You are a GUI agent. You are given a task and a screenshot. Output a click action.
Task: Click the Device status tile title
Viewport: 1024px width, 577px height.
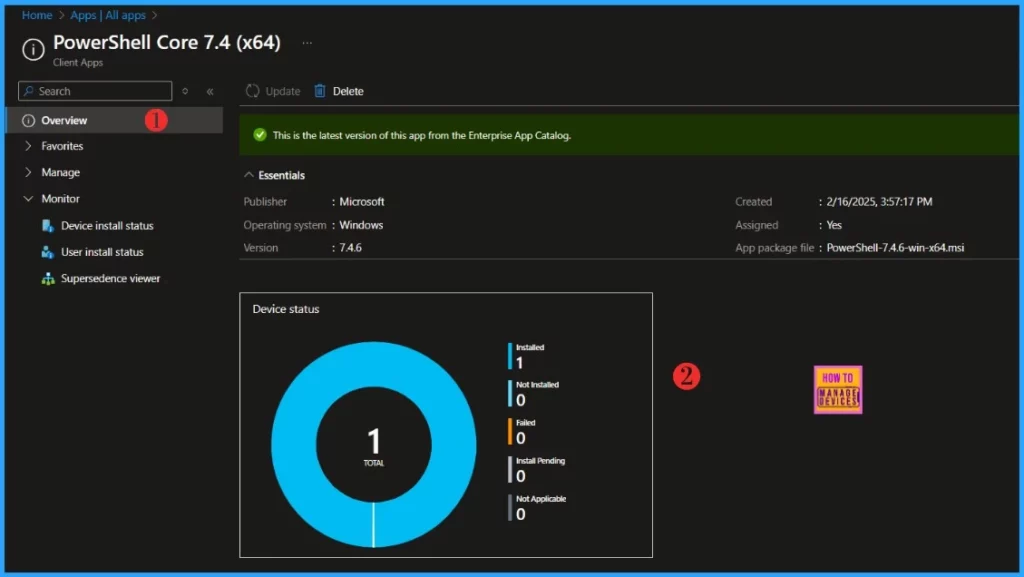pyautogui.click(x=286, y=309)
